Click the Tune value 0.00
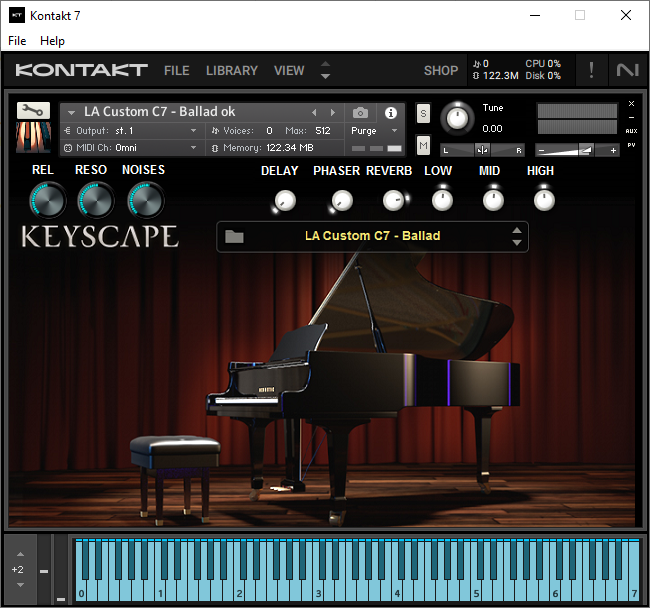The width and height of the screenshot is (650, 608). point(492,128)
